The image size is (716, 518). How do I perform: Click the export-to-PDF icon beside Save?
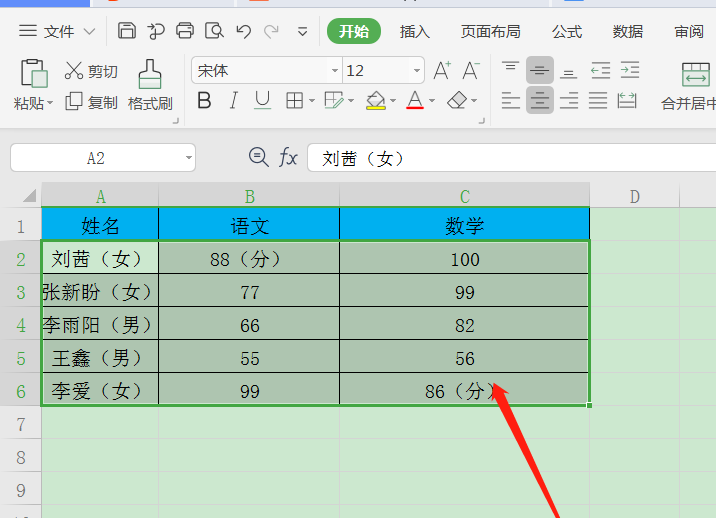pos(156,31)
